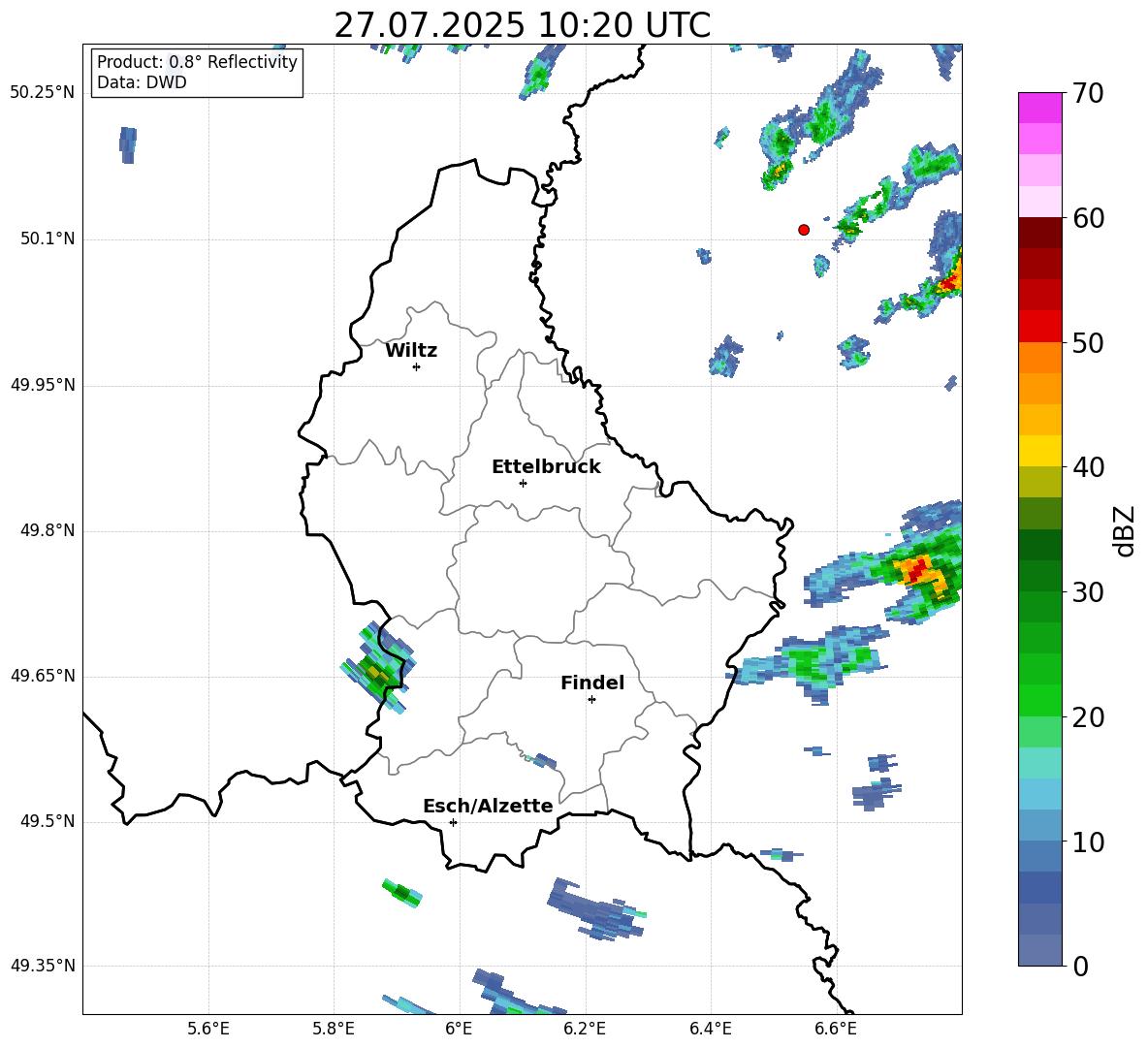
Task: Click the 6.4°E longitude label
Action: pos(710,1029)
